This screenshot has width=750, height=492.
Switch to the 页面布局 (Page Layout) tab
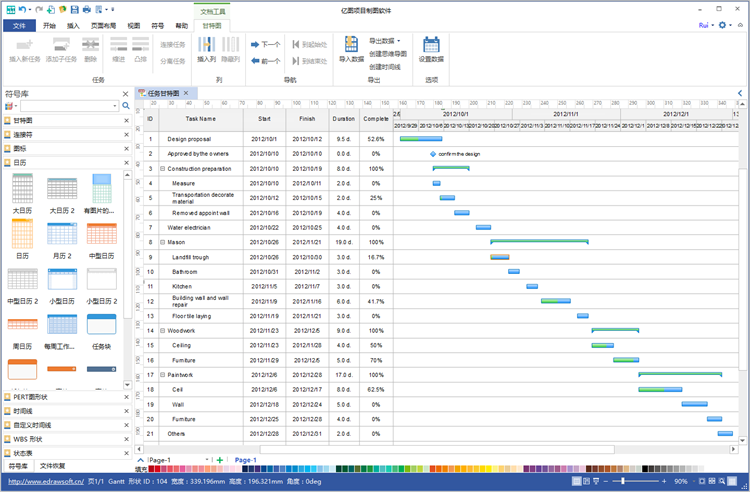coord(103,26)
